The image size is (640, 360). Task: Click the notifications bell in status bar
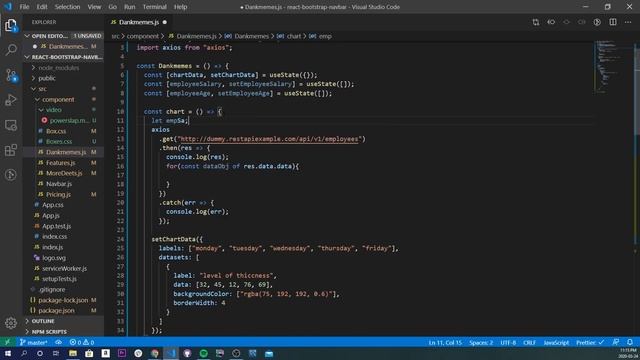pyautogui.click(x=630, y=342)
